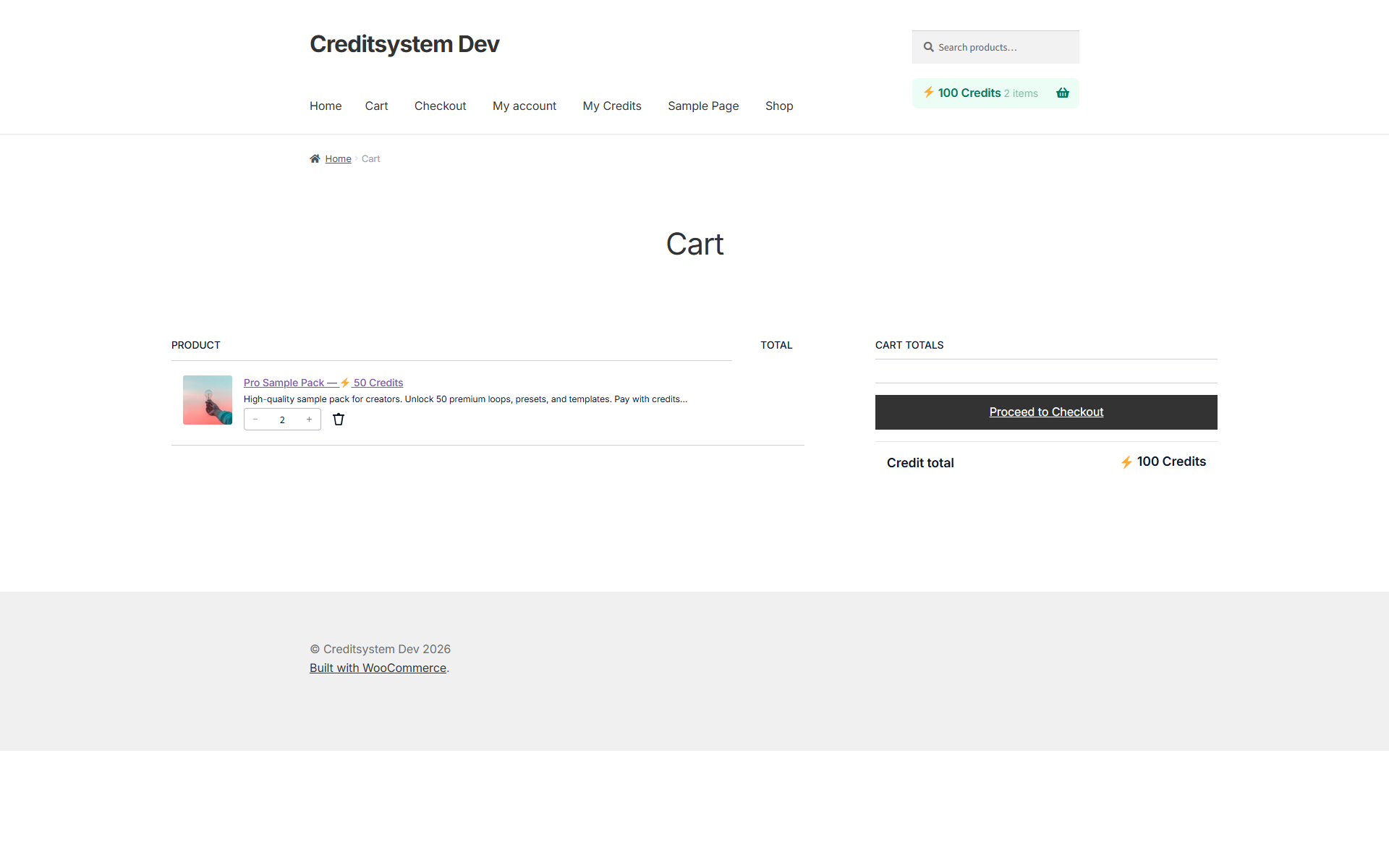The width and height of the screenshot is (1389, 868).
Task: Open the Shop menu item
Action: pos(779,106)
